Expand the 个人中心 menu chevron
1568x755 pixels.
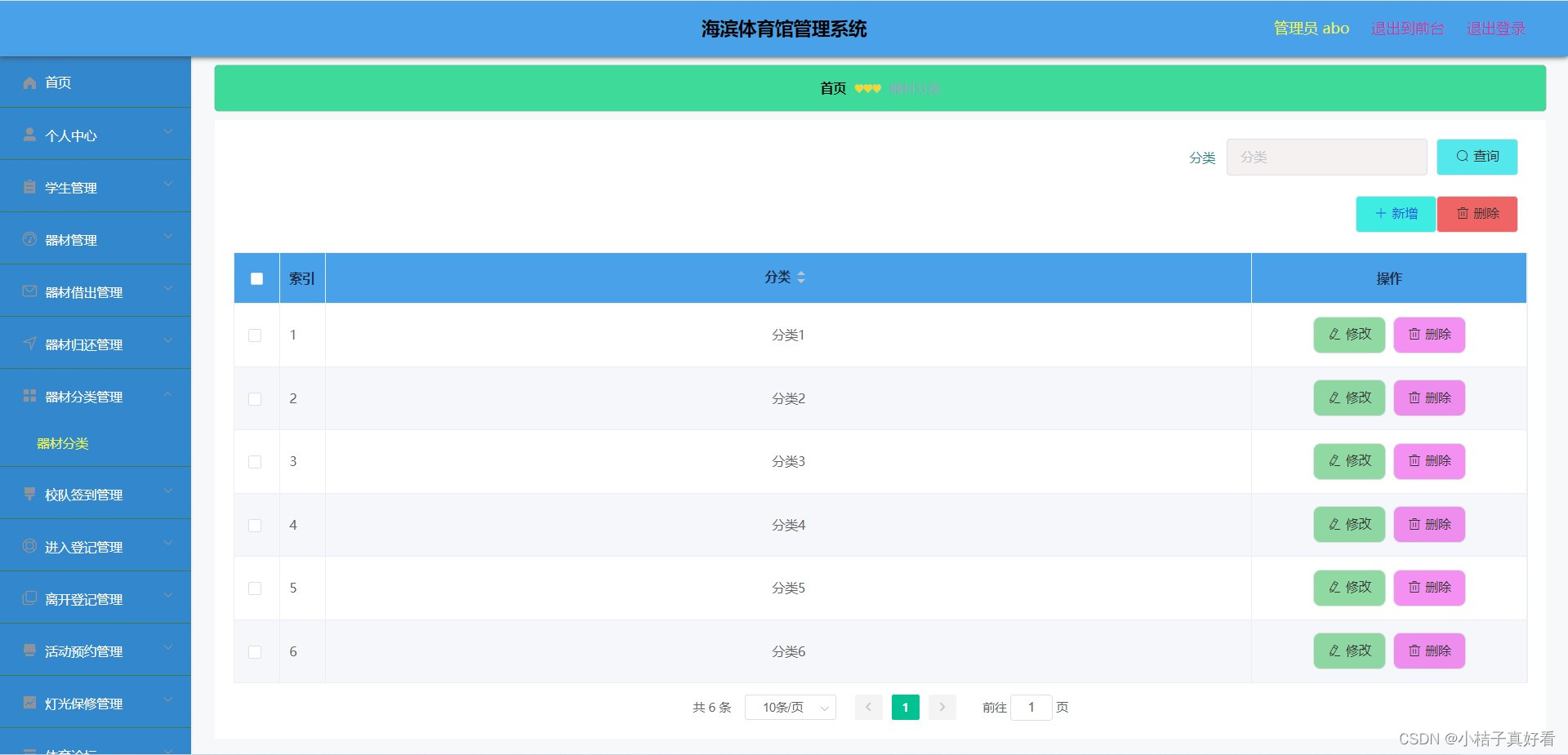pyautogui.click(x=167, y=132)
